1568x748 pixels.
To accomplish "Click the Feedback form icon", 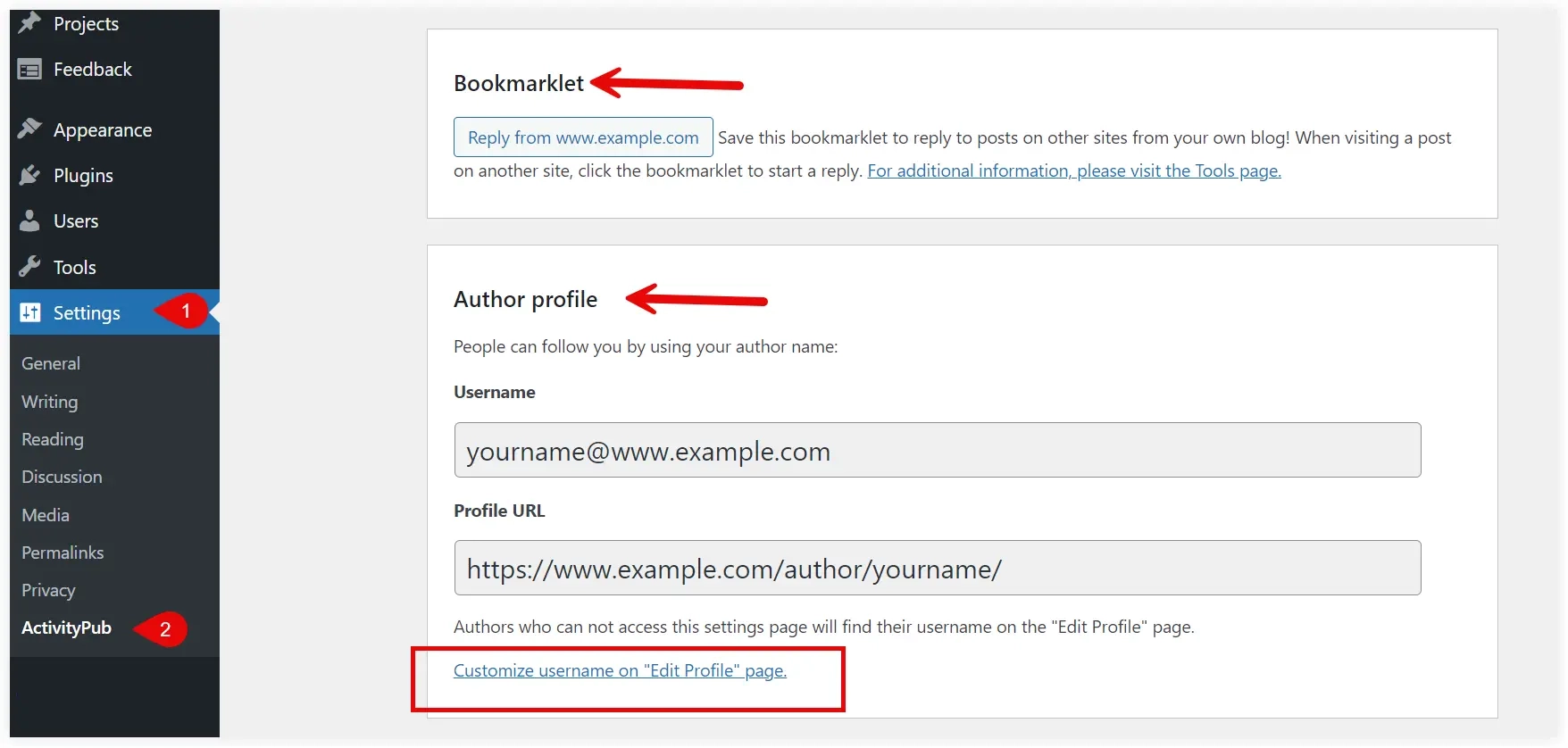I will tap(29, 70).
